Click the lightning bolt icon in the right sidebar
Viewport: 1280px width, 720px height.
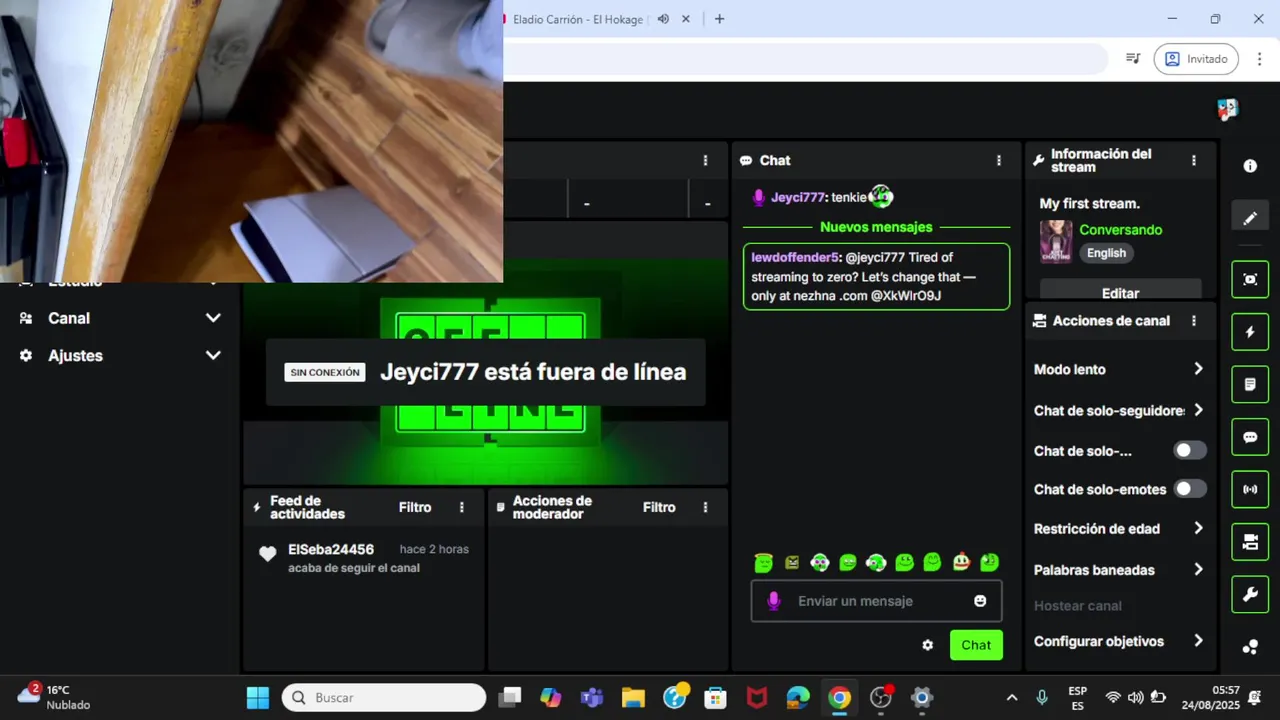click(x=1250, y=332)
